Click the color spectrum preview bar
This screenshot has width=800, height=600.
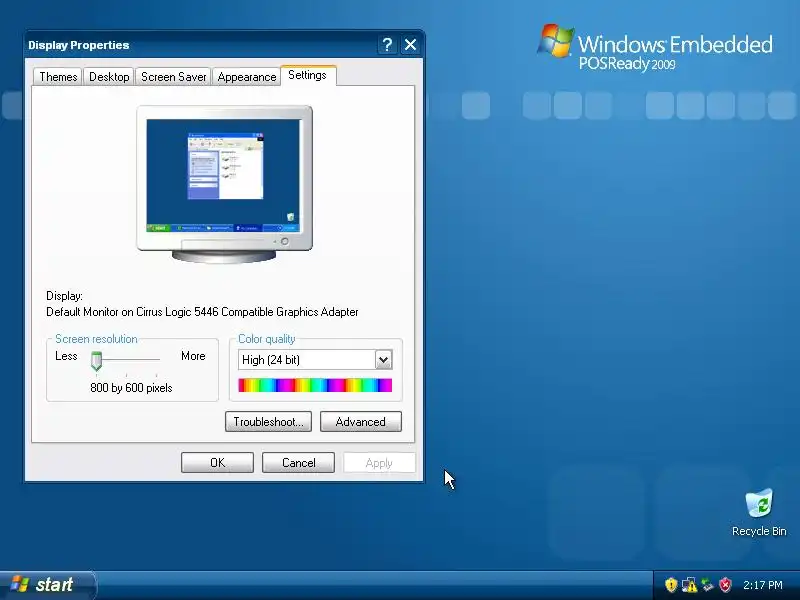pos(315,385)
